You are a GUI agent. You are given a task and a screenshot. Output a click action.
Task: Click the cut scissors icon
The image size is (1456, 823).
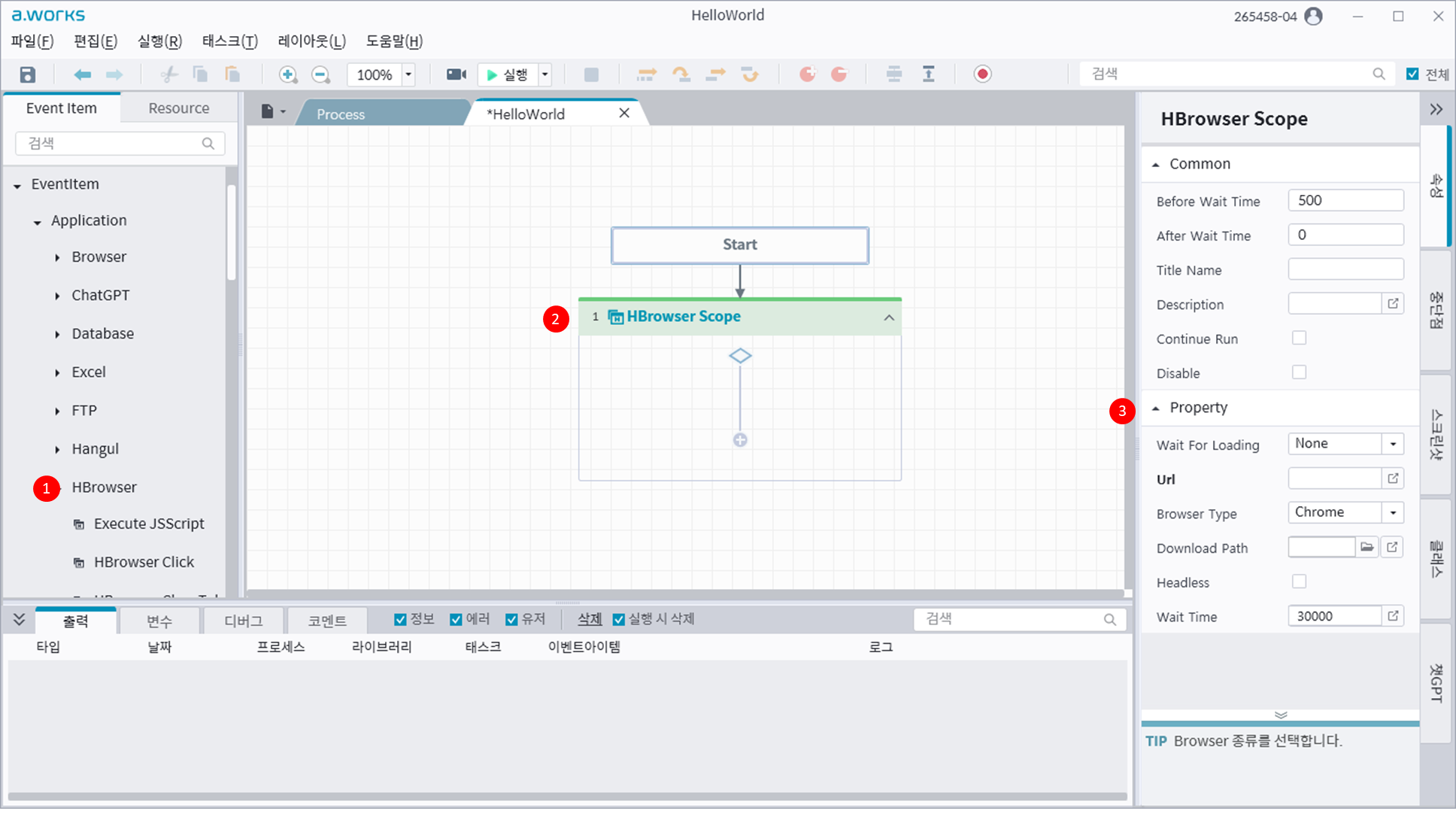169,74
